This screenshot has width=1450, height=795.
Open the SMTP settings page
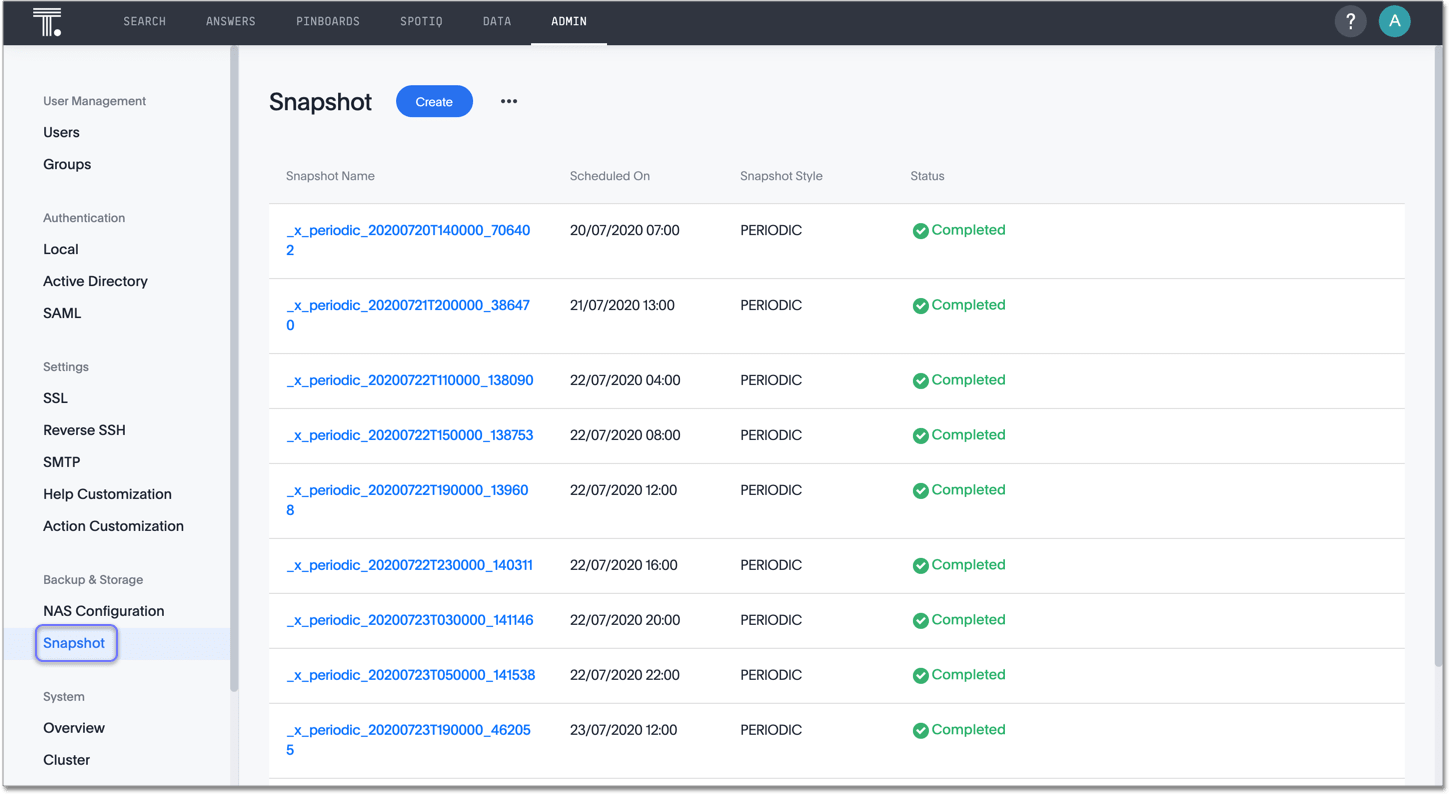tap(61, 461)
